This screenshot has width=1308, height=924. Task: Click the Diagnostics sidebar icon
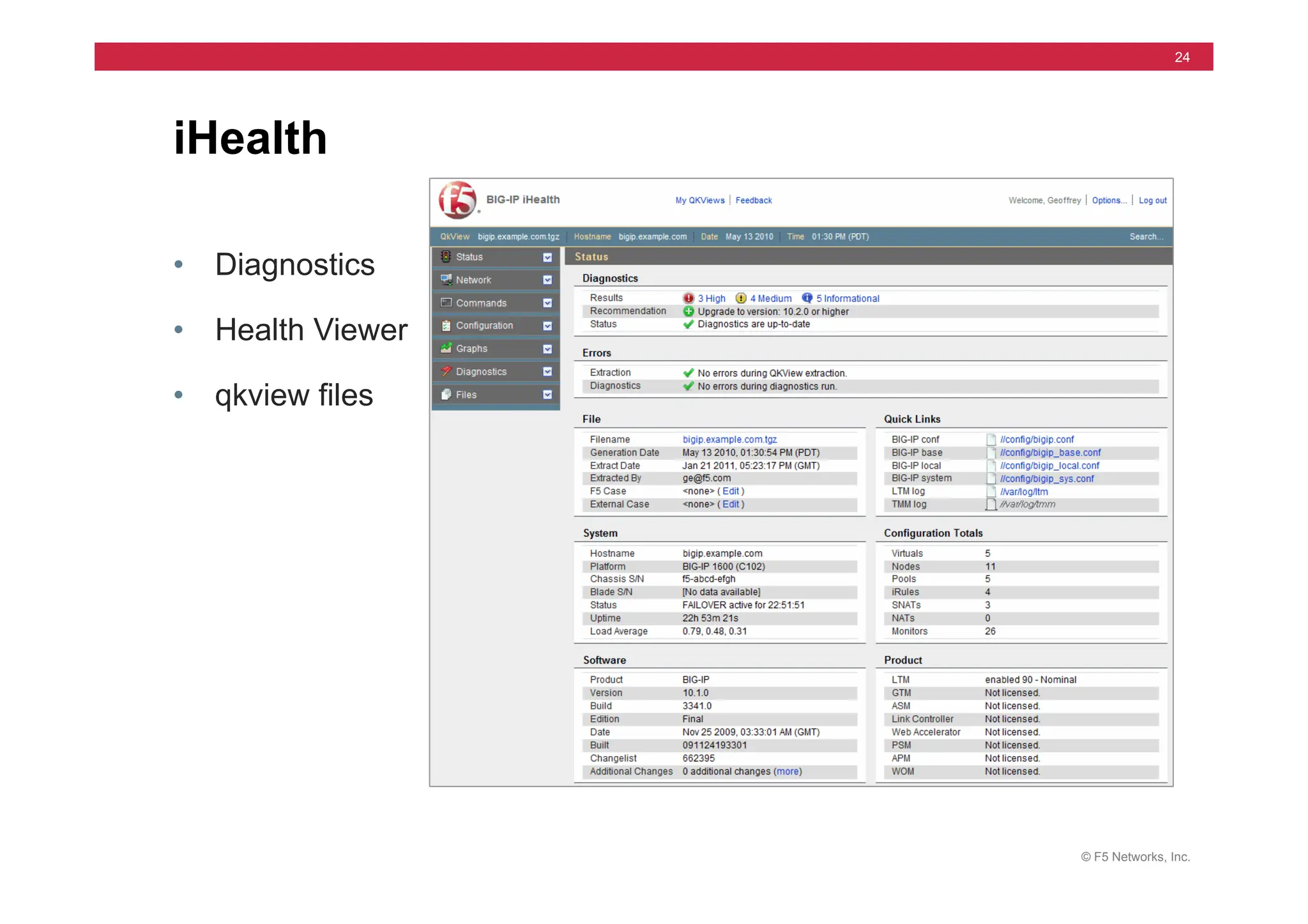pos(446,371)
